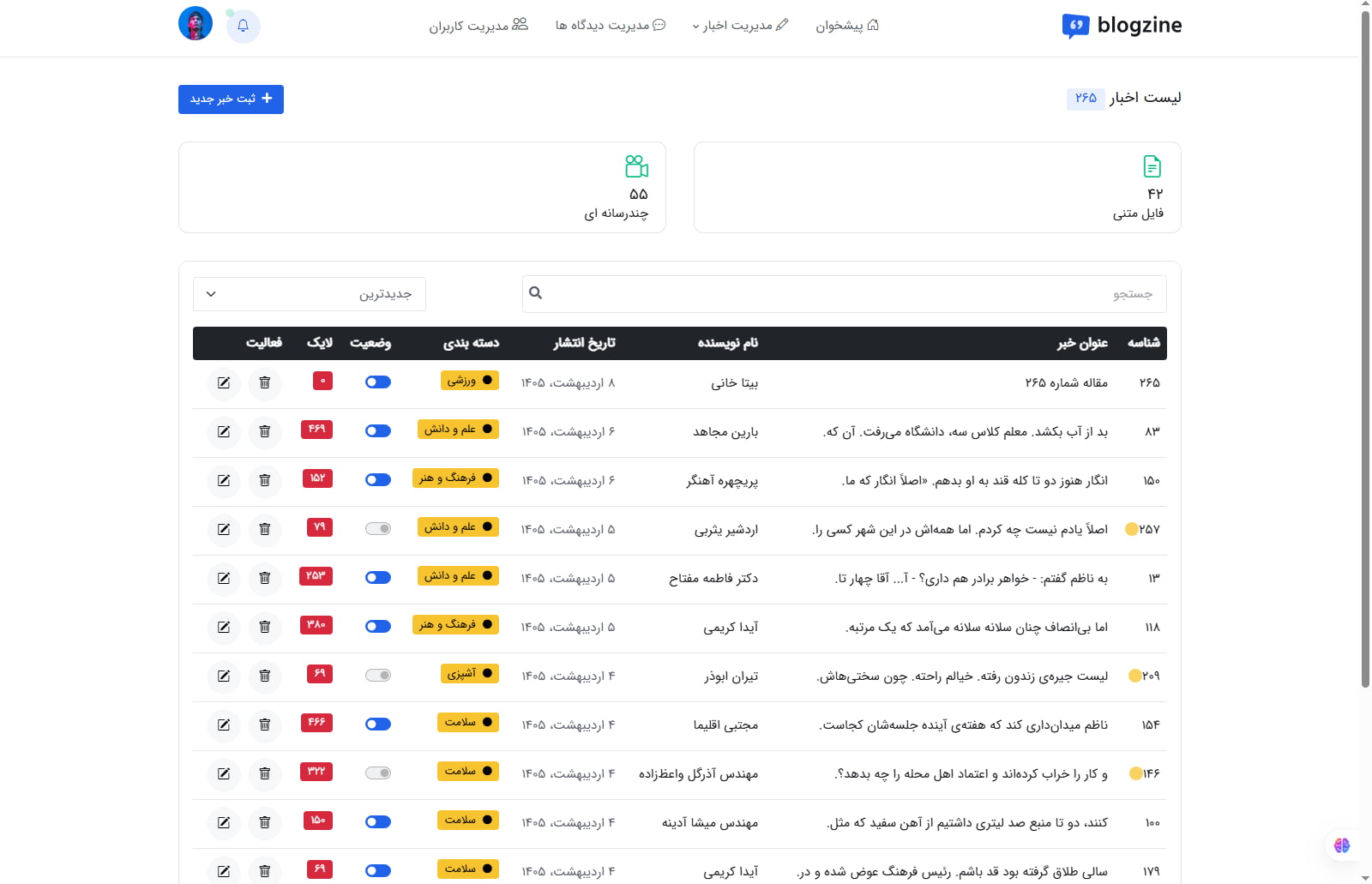The image size is (1372, 884).
Task: Click the ۲۶۵ news count badge
Action: tap(1086, 99)
